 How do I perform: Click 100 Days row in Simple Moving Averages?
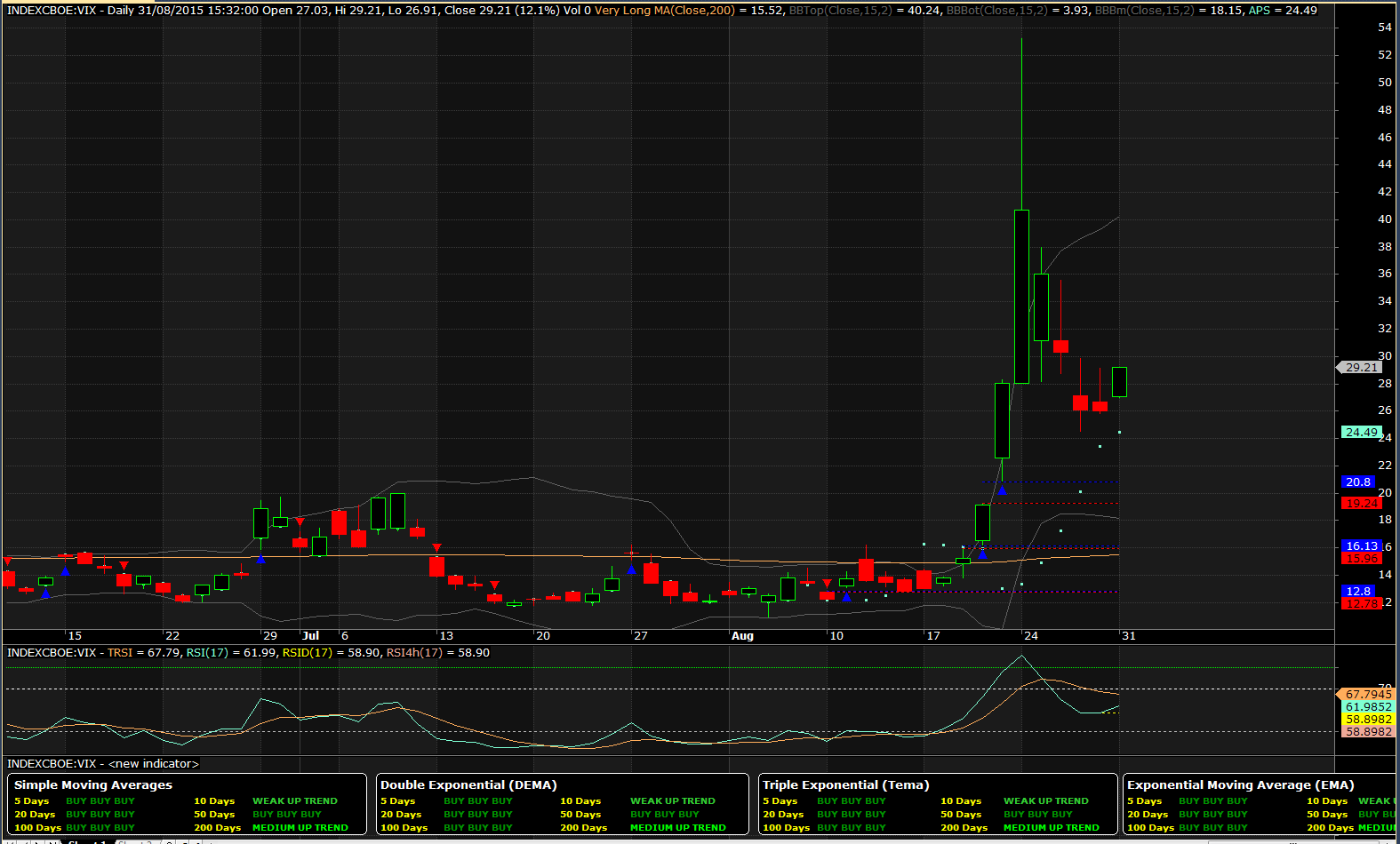pyautogui.click(x=75, y=828)
